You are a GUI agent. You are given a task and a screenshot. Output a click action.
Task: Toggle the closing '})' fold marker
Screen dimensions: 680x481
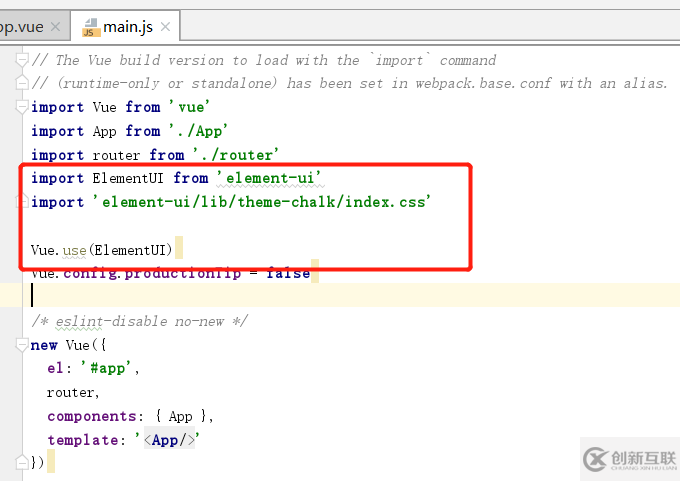(22, 462)
